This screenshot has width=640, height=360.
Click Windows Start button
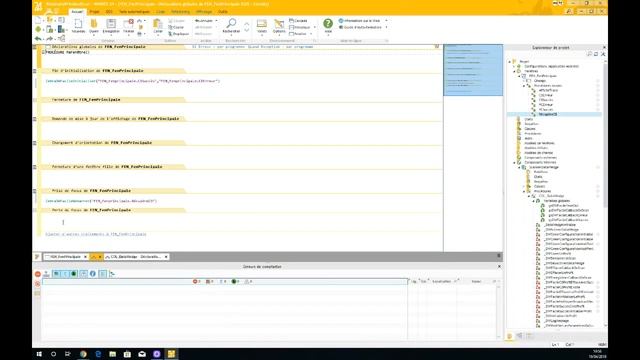[x=39, y=354]
